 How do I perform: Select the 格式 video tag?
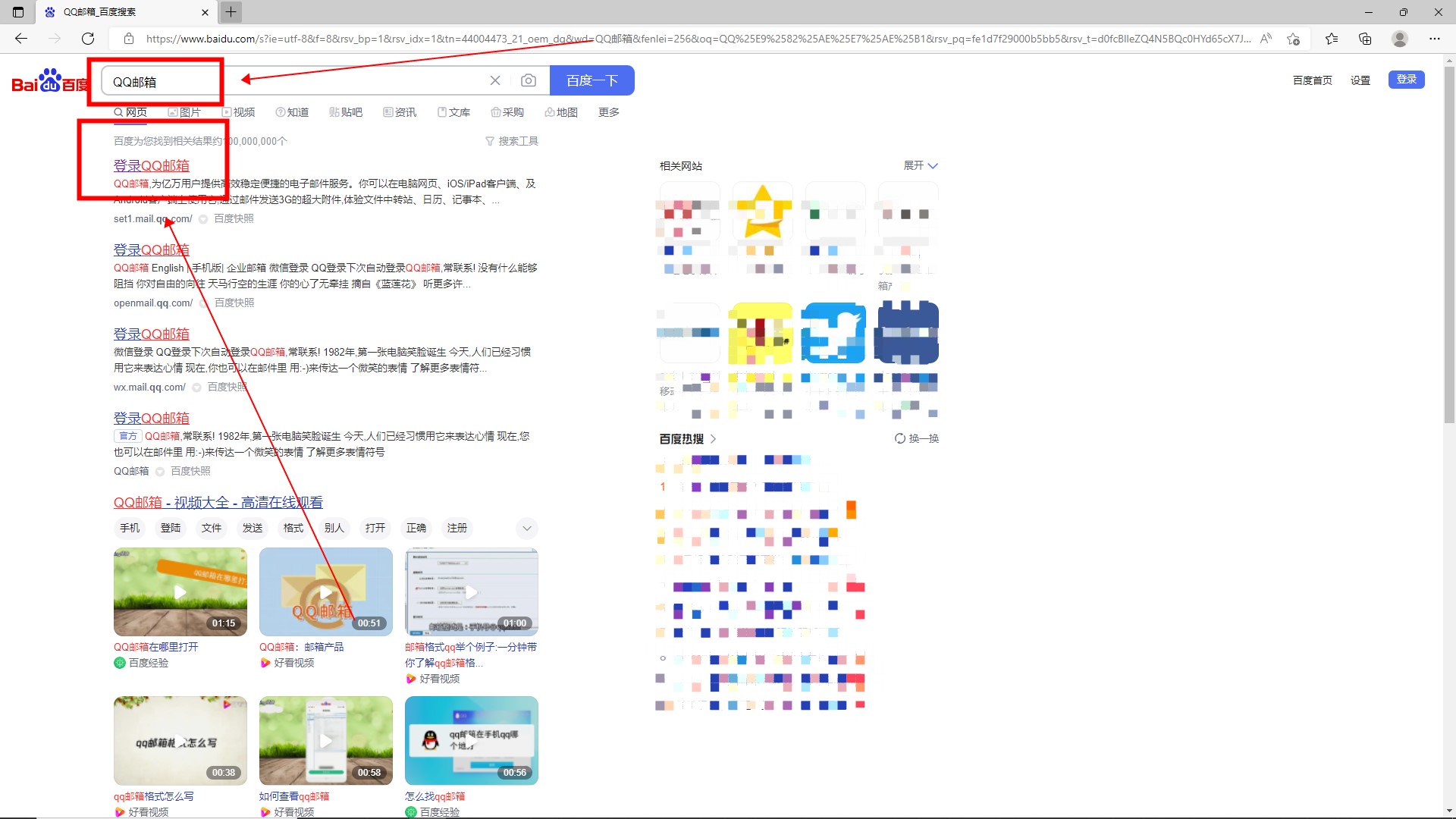tap(293, 528)
